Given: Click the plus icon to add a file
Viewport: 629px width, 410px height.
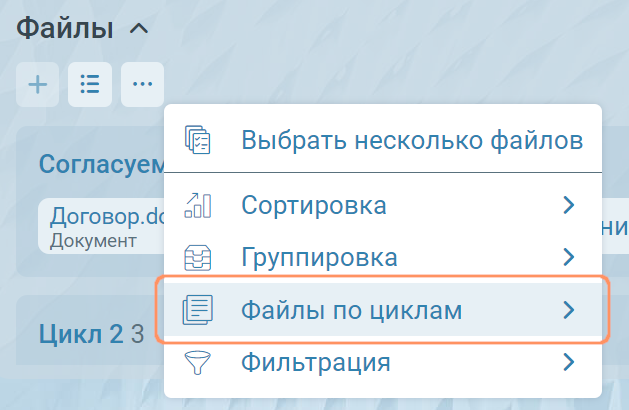Looking at the screenshot, I should click(x=37, y=85).
